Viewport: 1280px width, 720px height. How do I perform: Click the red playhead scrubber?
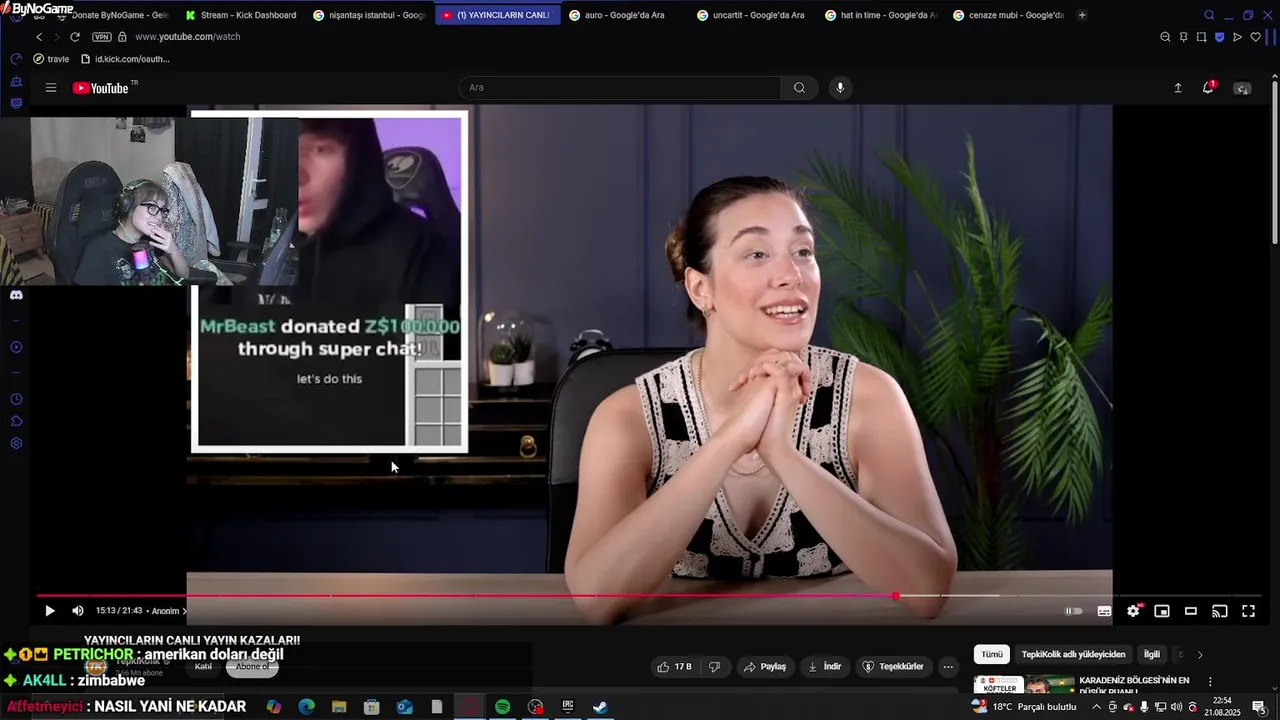[895, 596]
